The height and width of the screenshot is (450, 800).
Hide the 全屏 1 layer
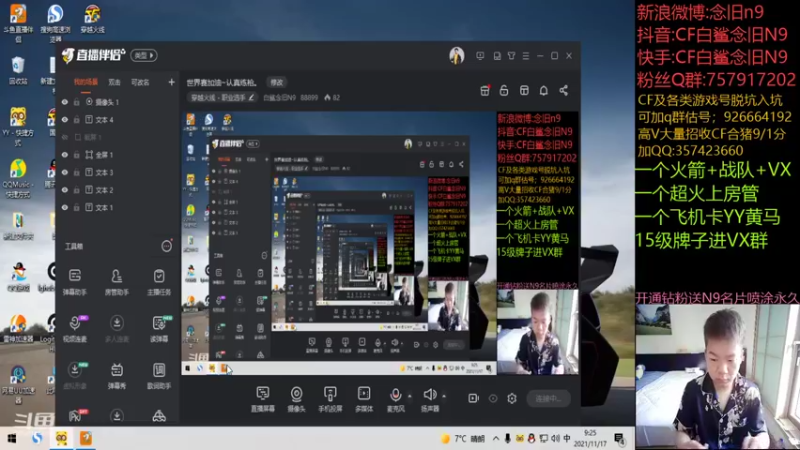pyautogui.click(x=65, y=155)
